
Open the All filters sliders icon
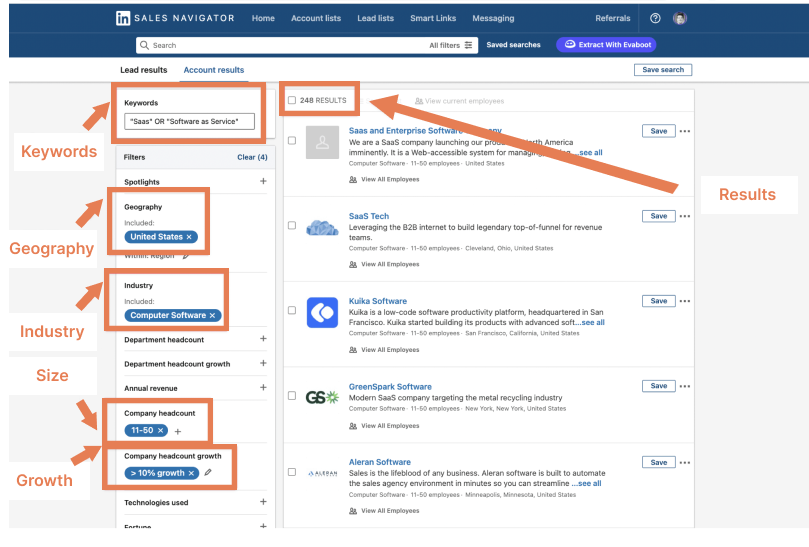[x=468, y=45]
